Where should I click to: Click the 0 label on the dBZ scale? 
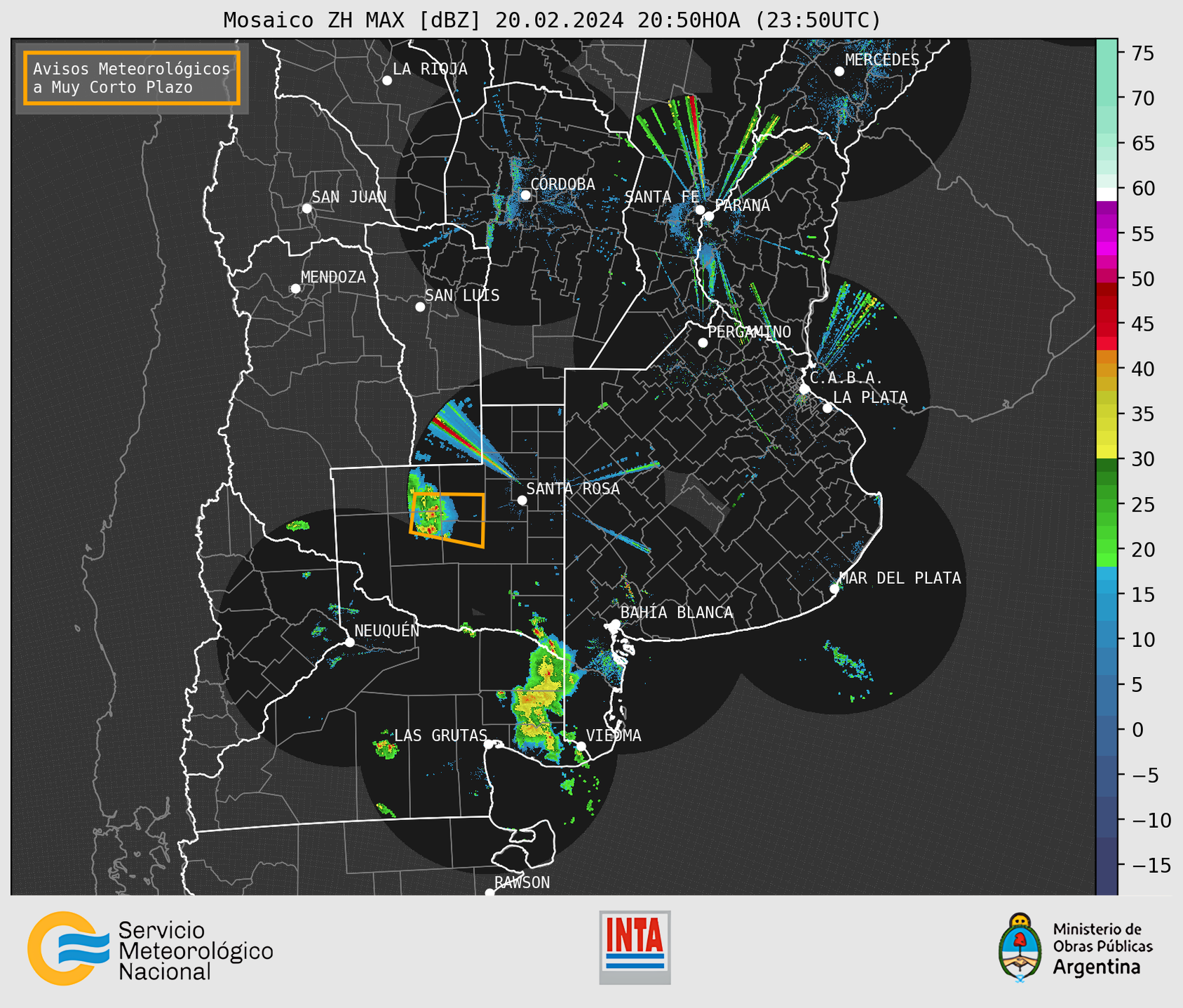point(1137,730)
